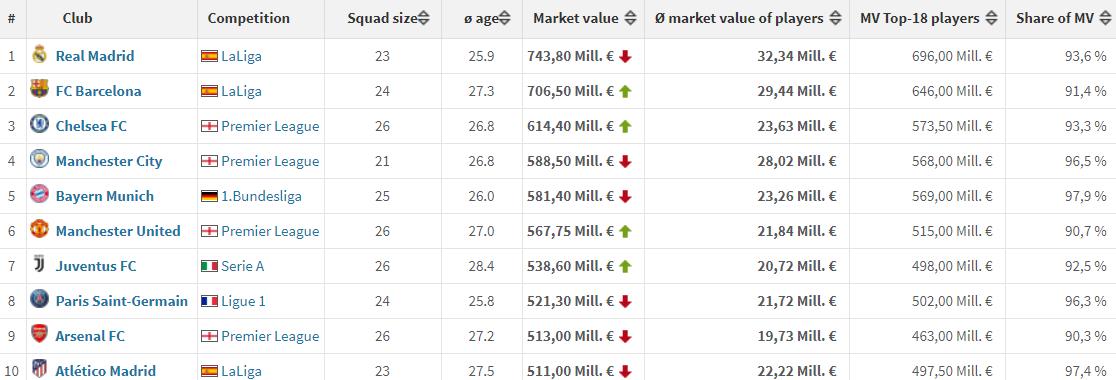Sort by MV Top-18 players arrows
Image resolution: width=1116 pixels, height=380 pixels.
point(991,19)
